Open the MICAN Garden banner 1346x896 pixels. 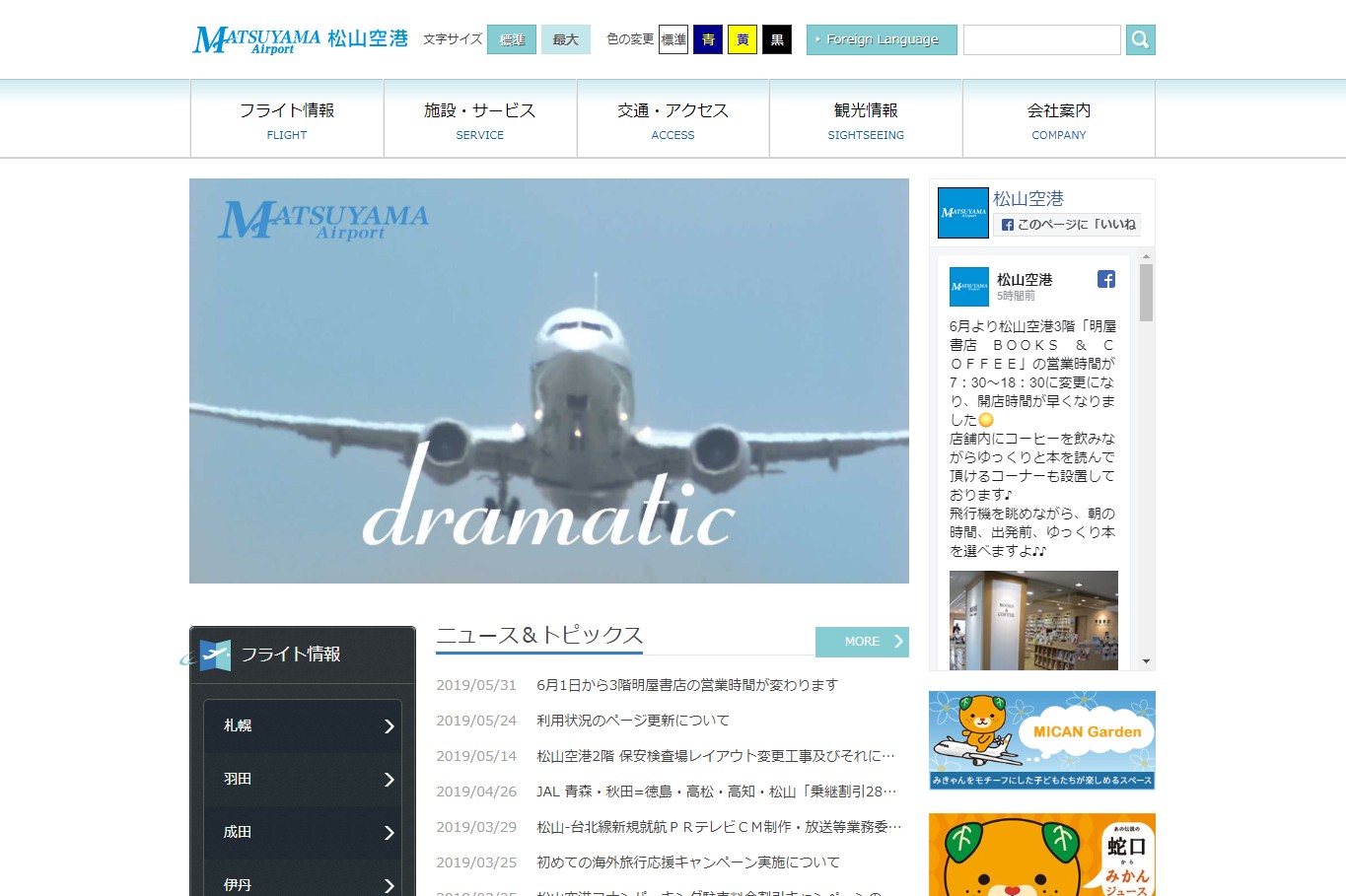[x=1042, y=740]
